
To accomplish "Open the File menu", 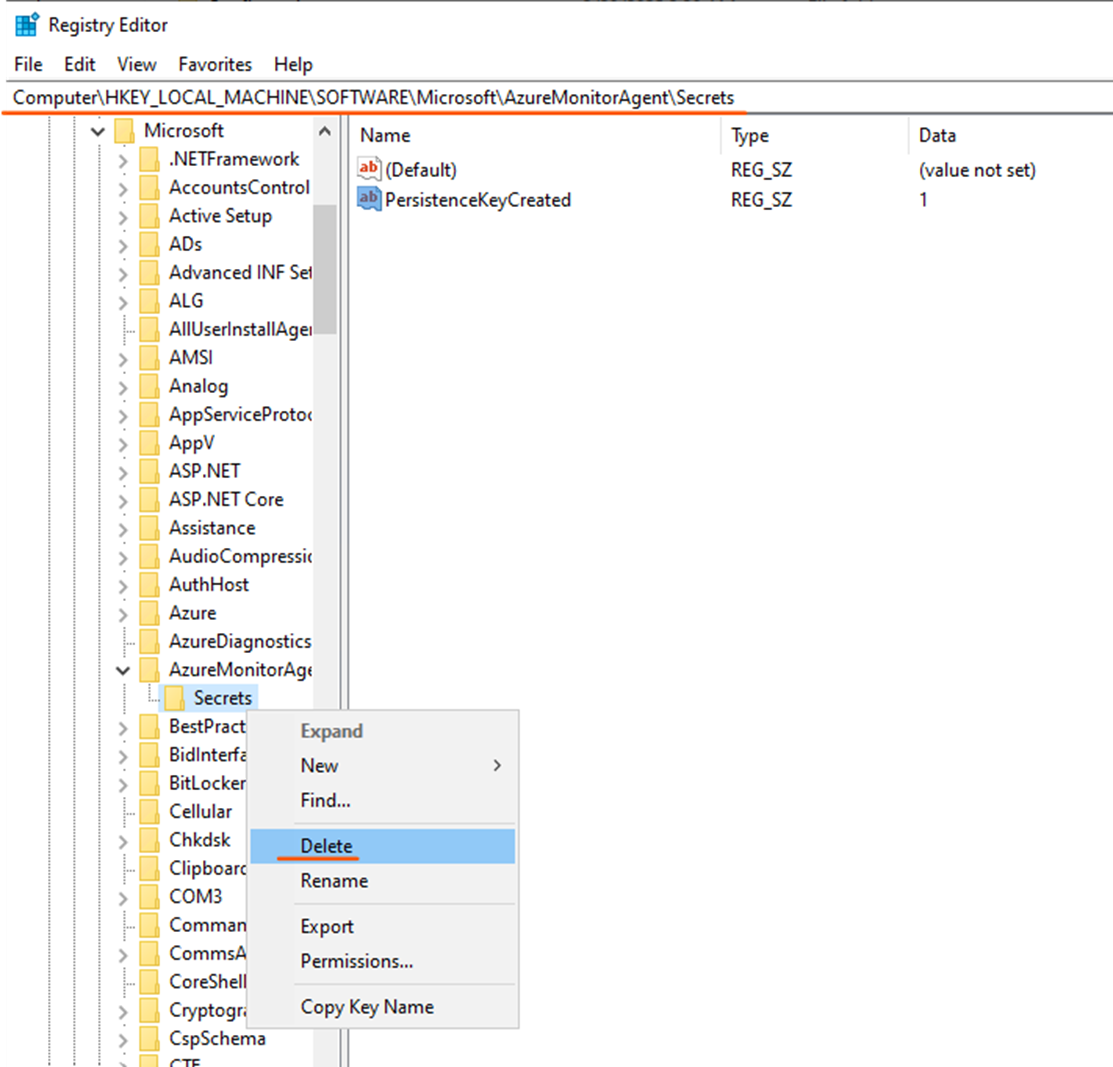I will click(28, 65).
